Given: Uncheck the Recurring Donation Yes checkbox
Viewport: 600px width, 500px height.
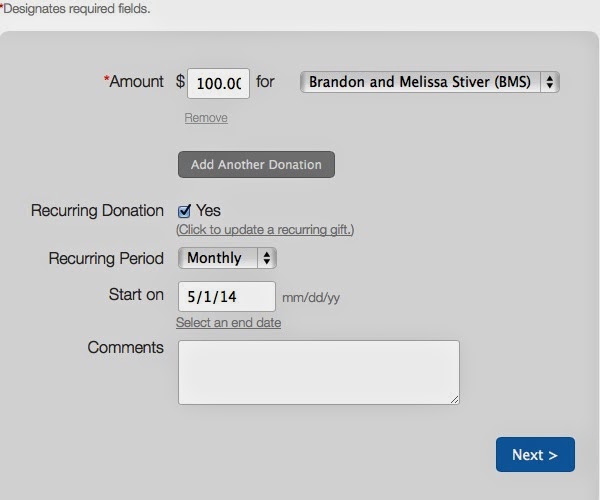Looking at the screenshot, I should 184,211.
